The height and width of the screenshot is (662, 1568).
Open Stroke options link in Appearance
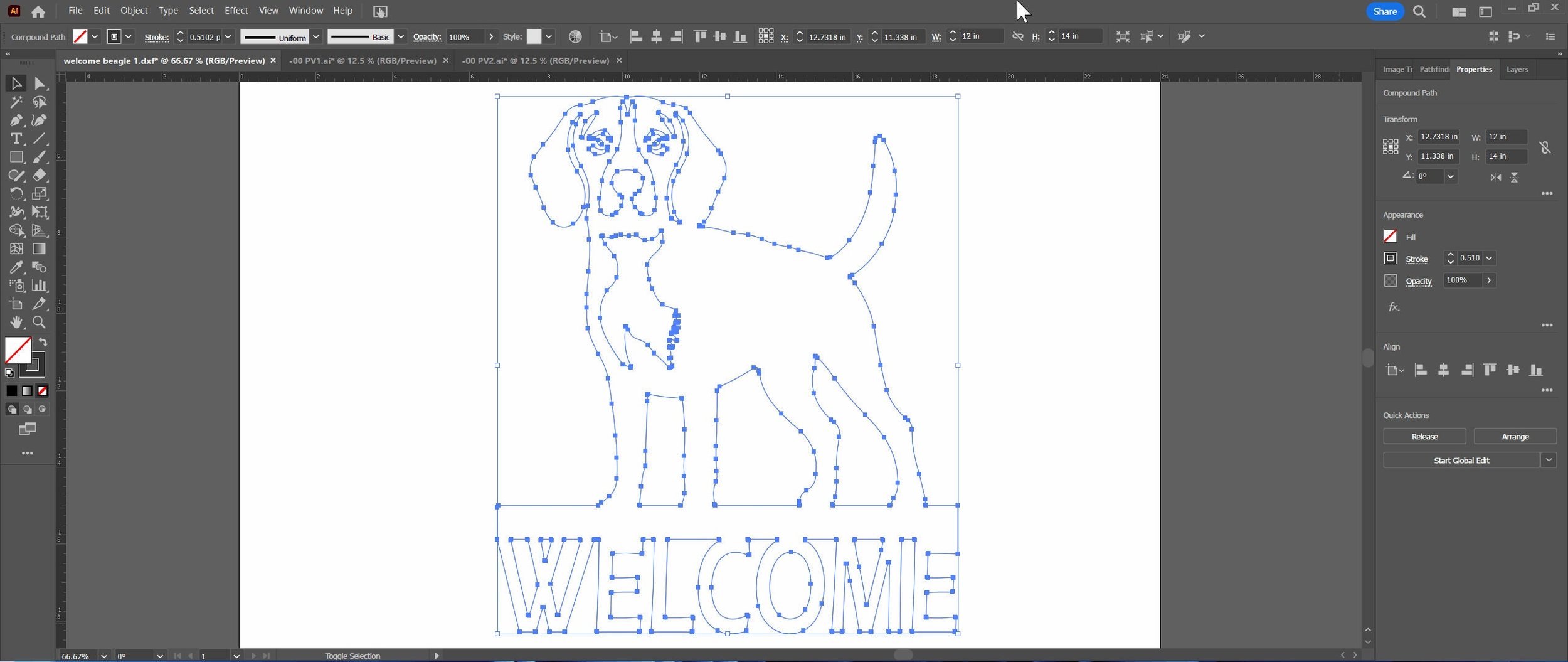coord(1416,259)
